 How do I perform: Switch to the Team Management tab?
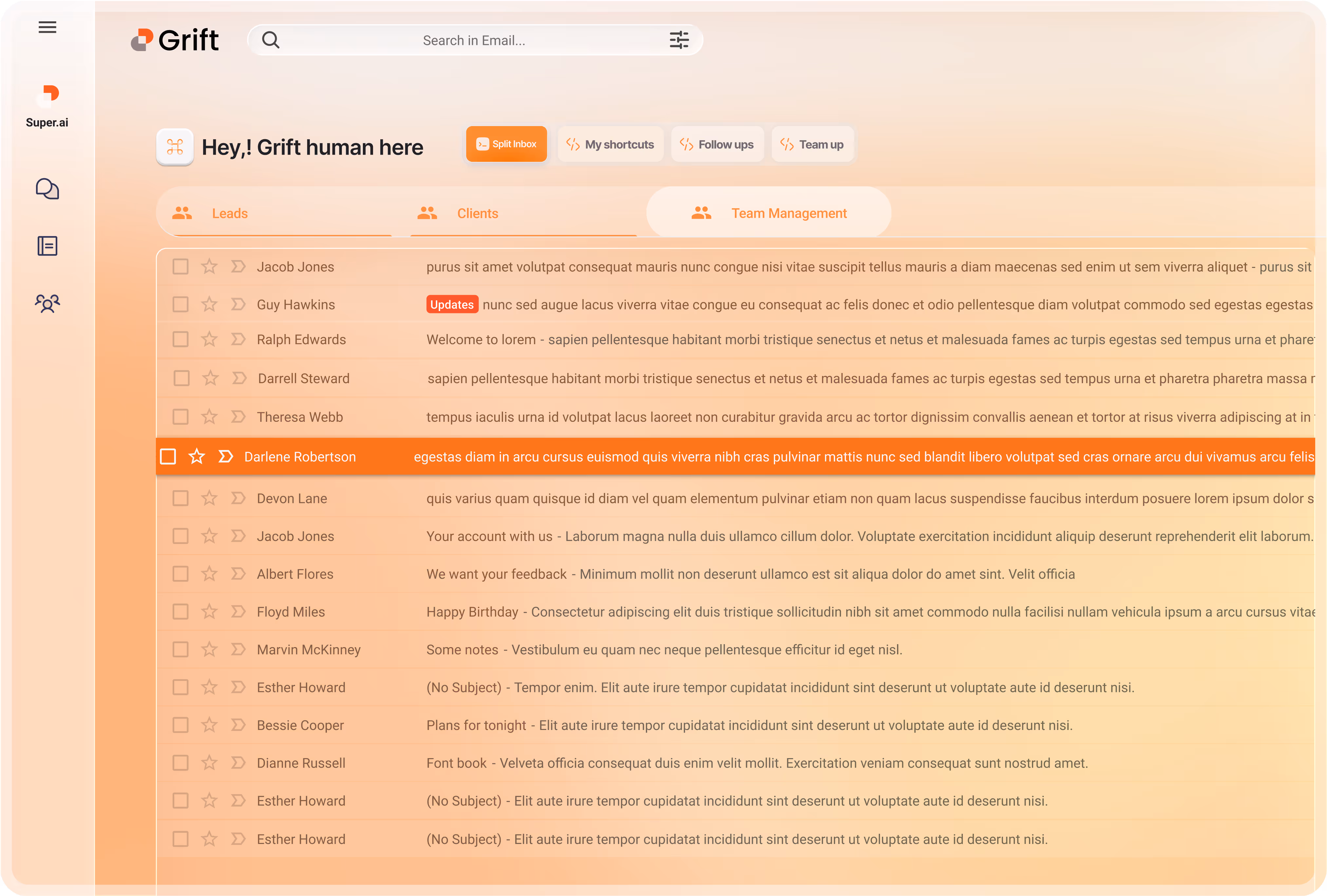789,214
